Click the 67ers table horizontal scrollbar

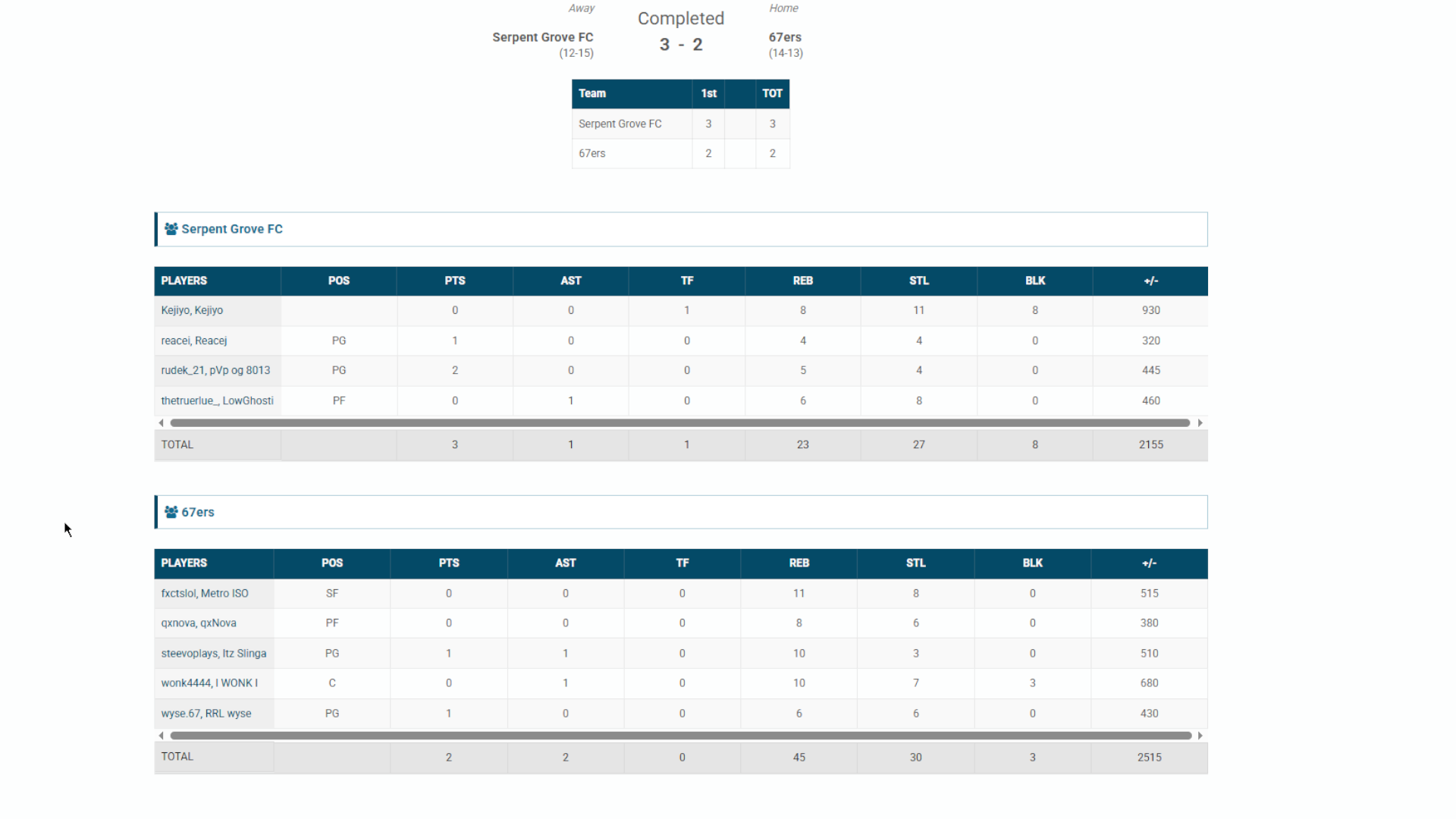(x=679, y=736)
